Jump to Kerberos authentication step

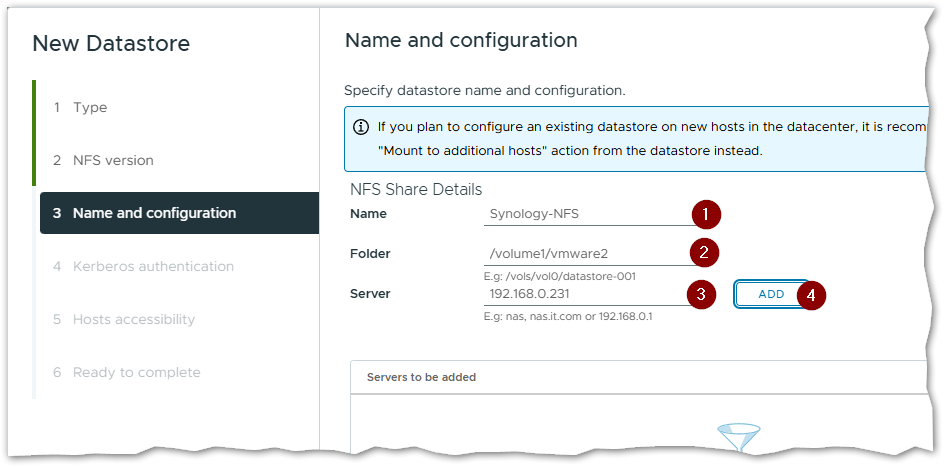[153, 266]
